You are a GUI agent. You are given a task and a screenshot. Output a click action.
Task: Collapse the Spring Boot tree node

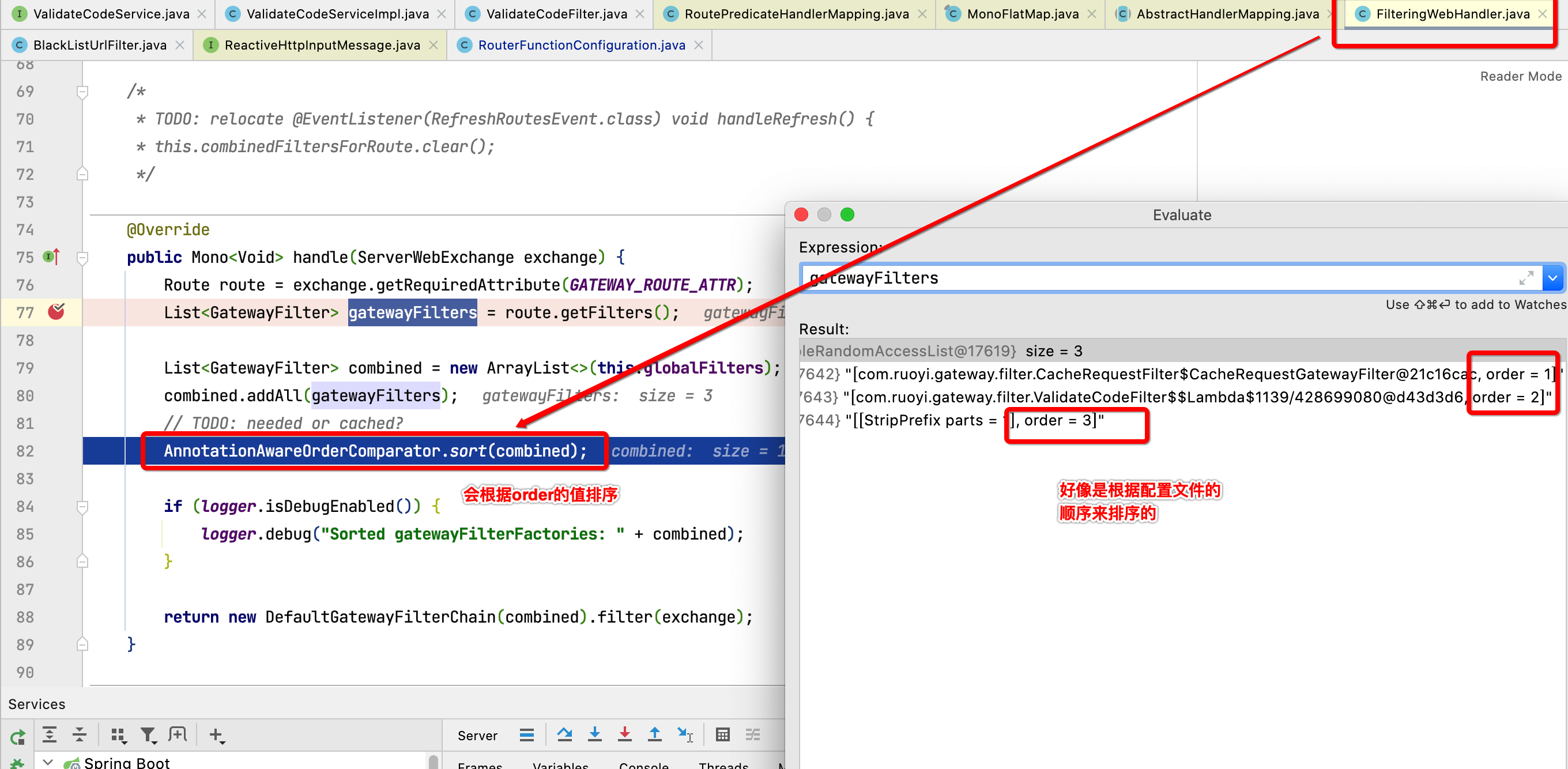pos(47,761)
